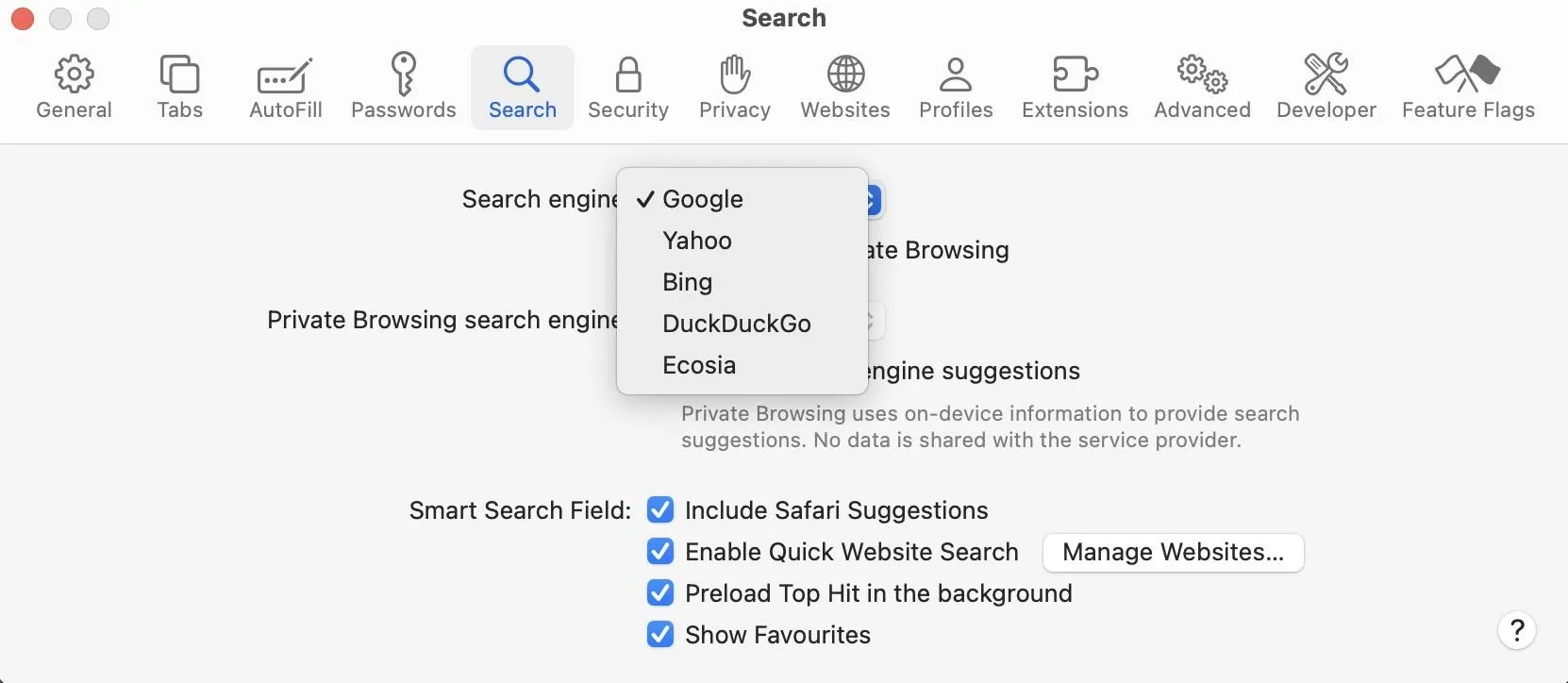Open Security padlock settings
The height and width of the screenshot is (683, 1568).
tap(628, 88)
